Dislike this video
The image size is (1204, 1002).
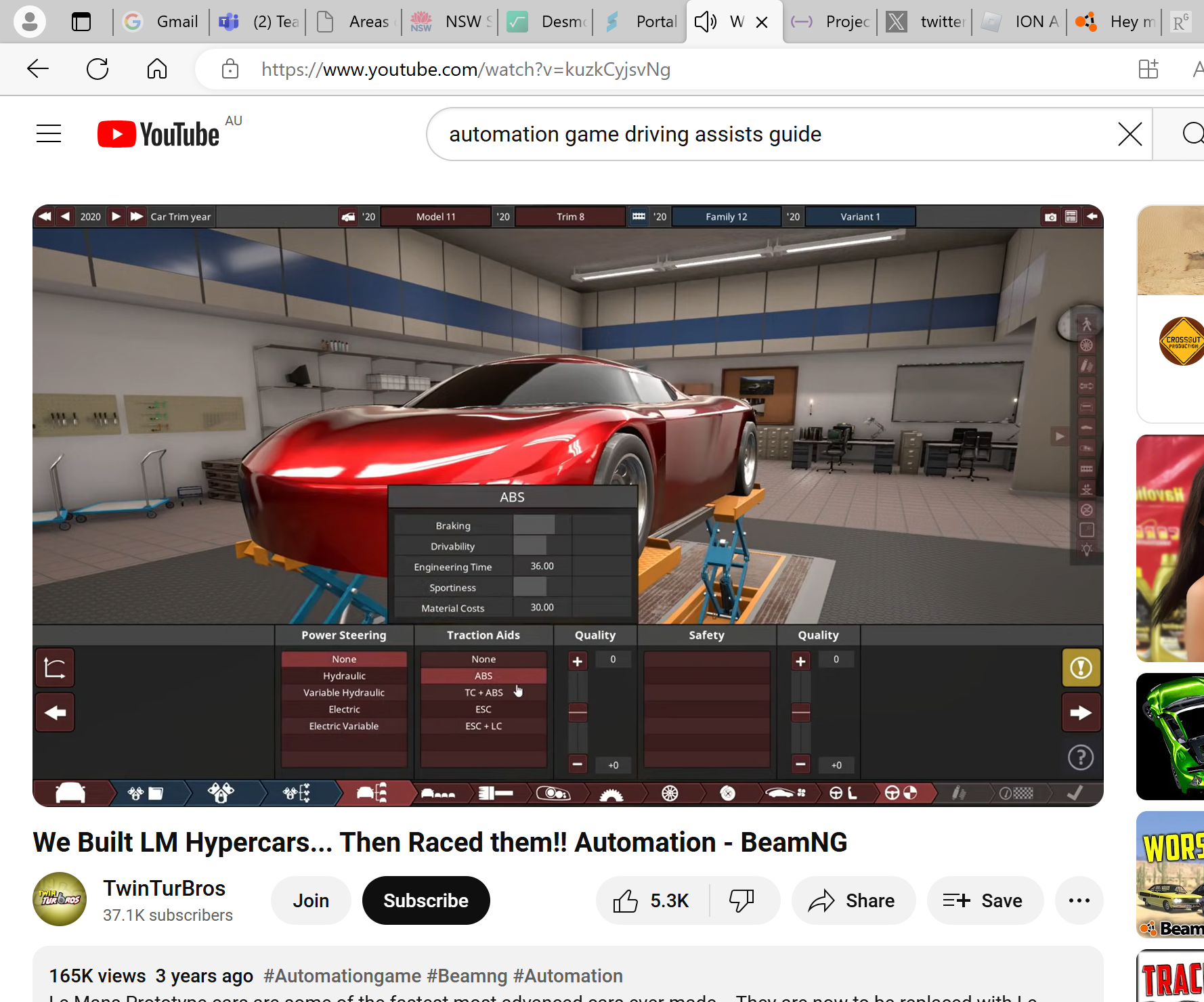click(741, 900)
